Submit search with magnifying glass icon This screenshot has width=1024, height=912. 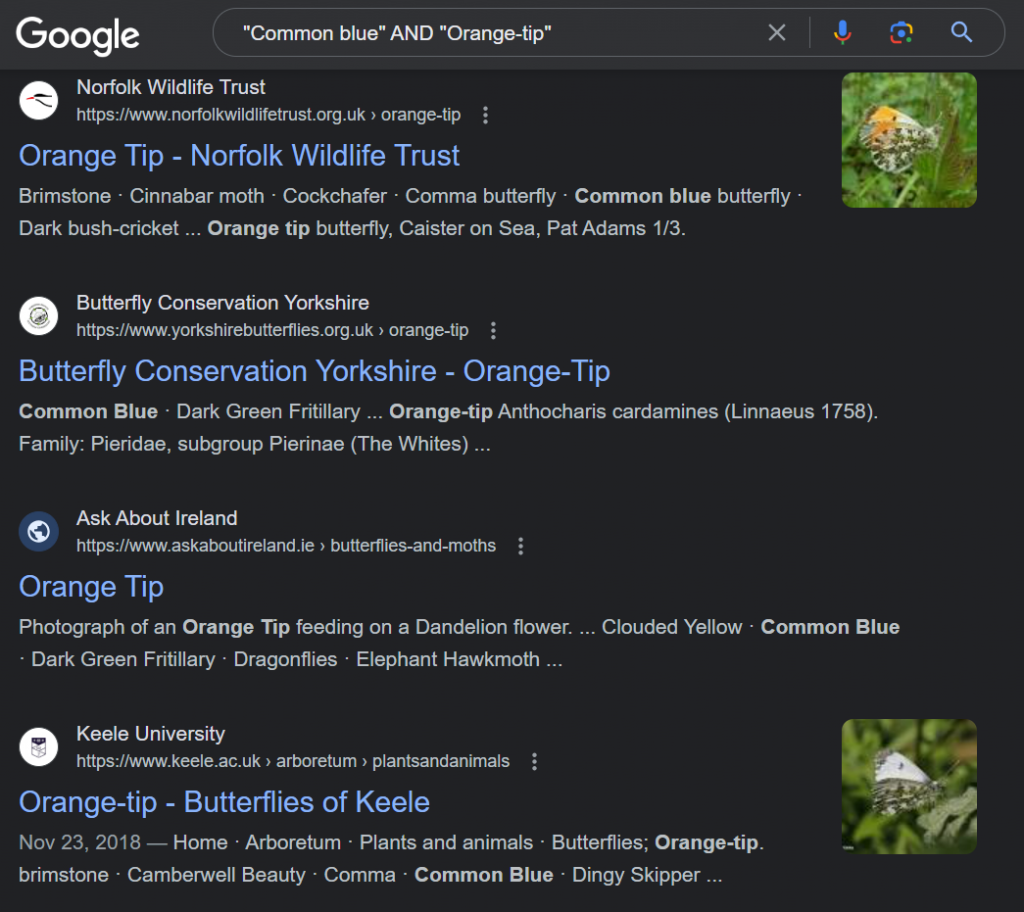coord(961,32)
